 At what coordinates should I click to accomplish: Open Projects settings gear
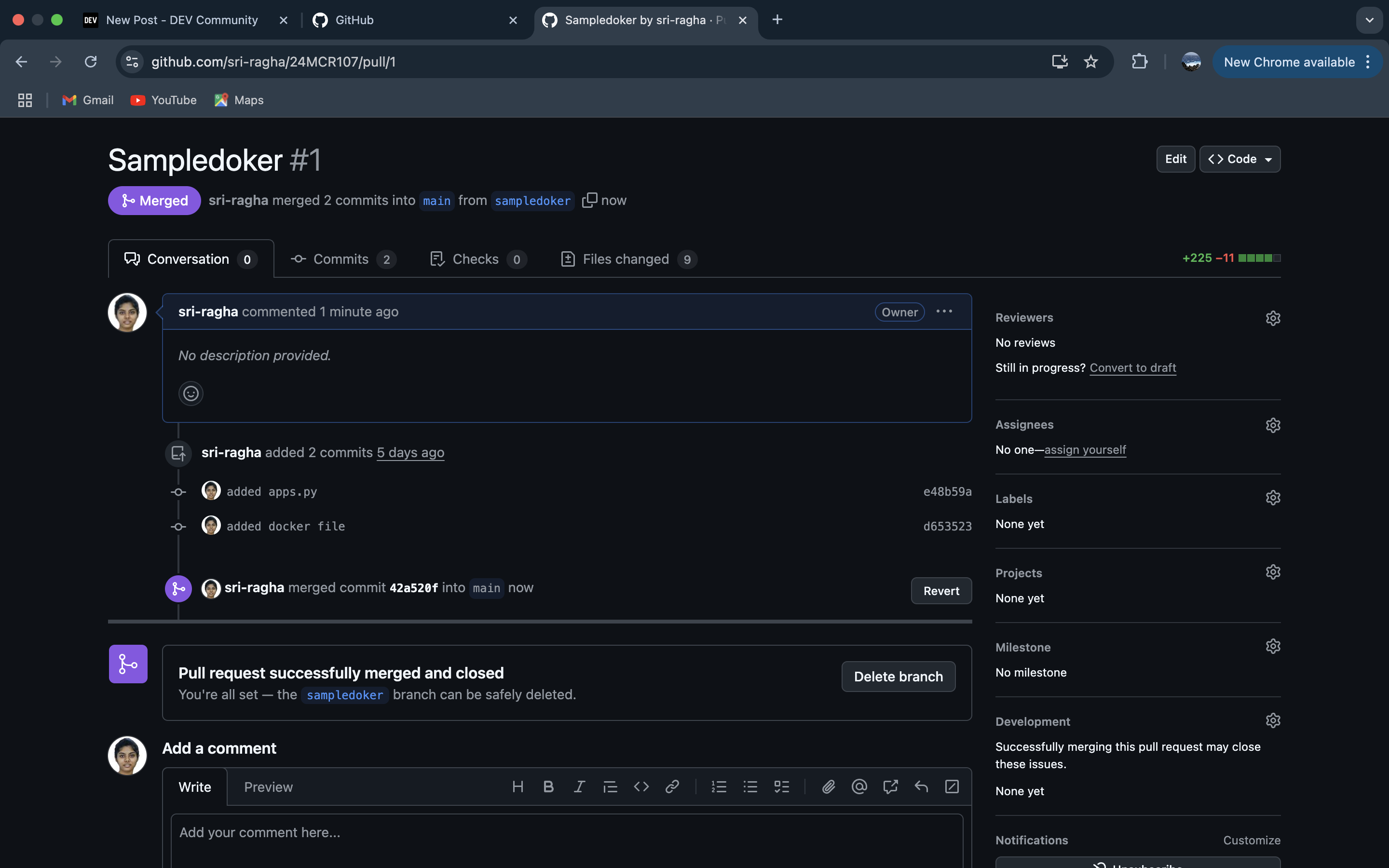coord(1272,572)
